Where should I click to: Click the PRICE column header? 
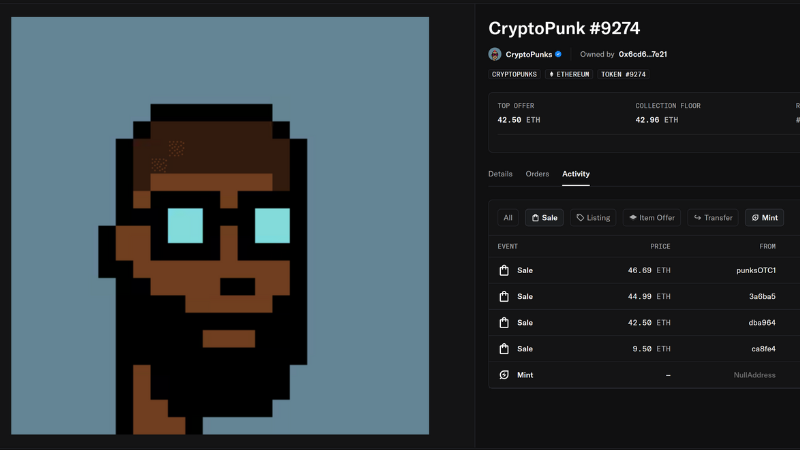tap(660, 246)
